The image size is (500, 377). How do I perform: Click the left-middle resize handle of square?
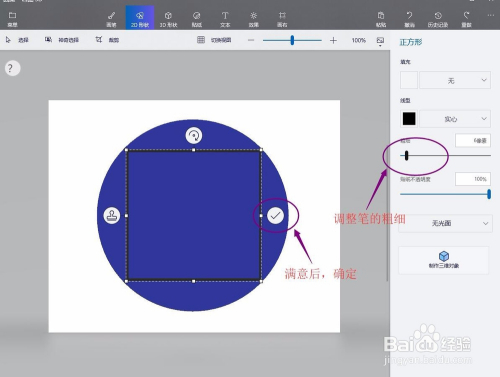(126, 216)
